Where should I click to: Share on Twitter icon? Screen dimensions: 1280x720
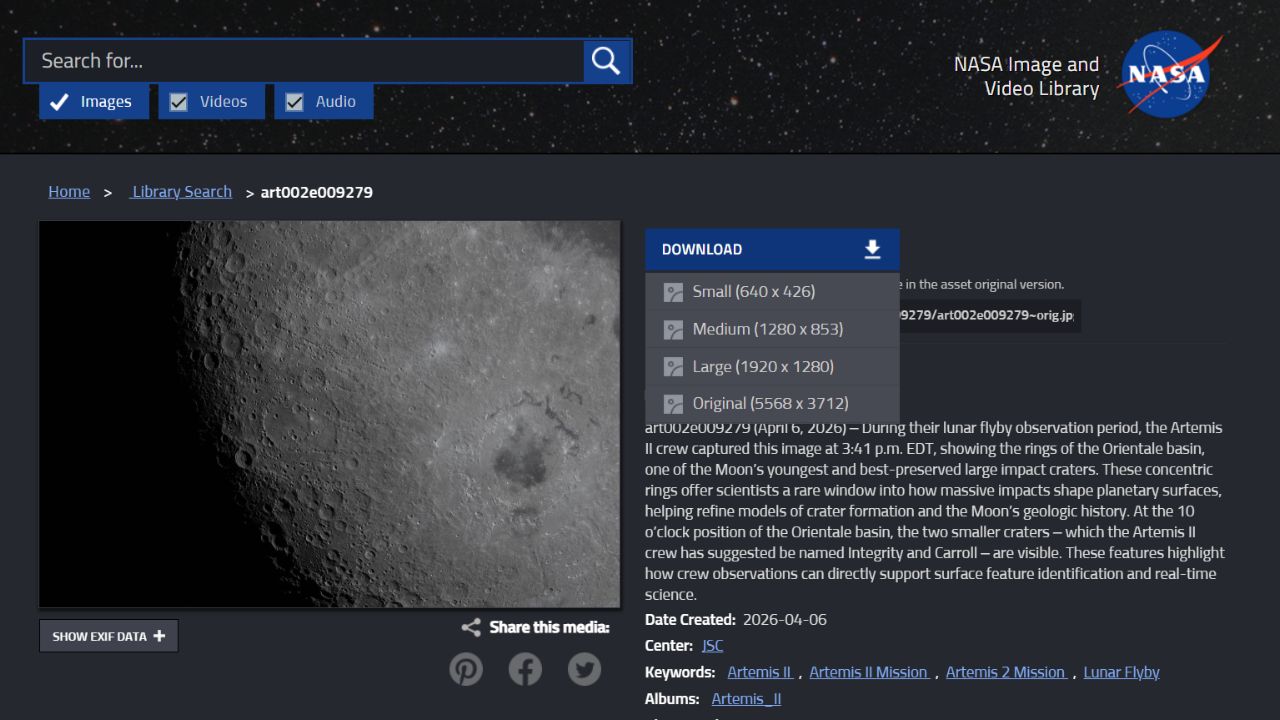pyautogui.click(x=584, y=669)
